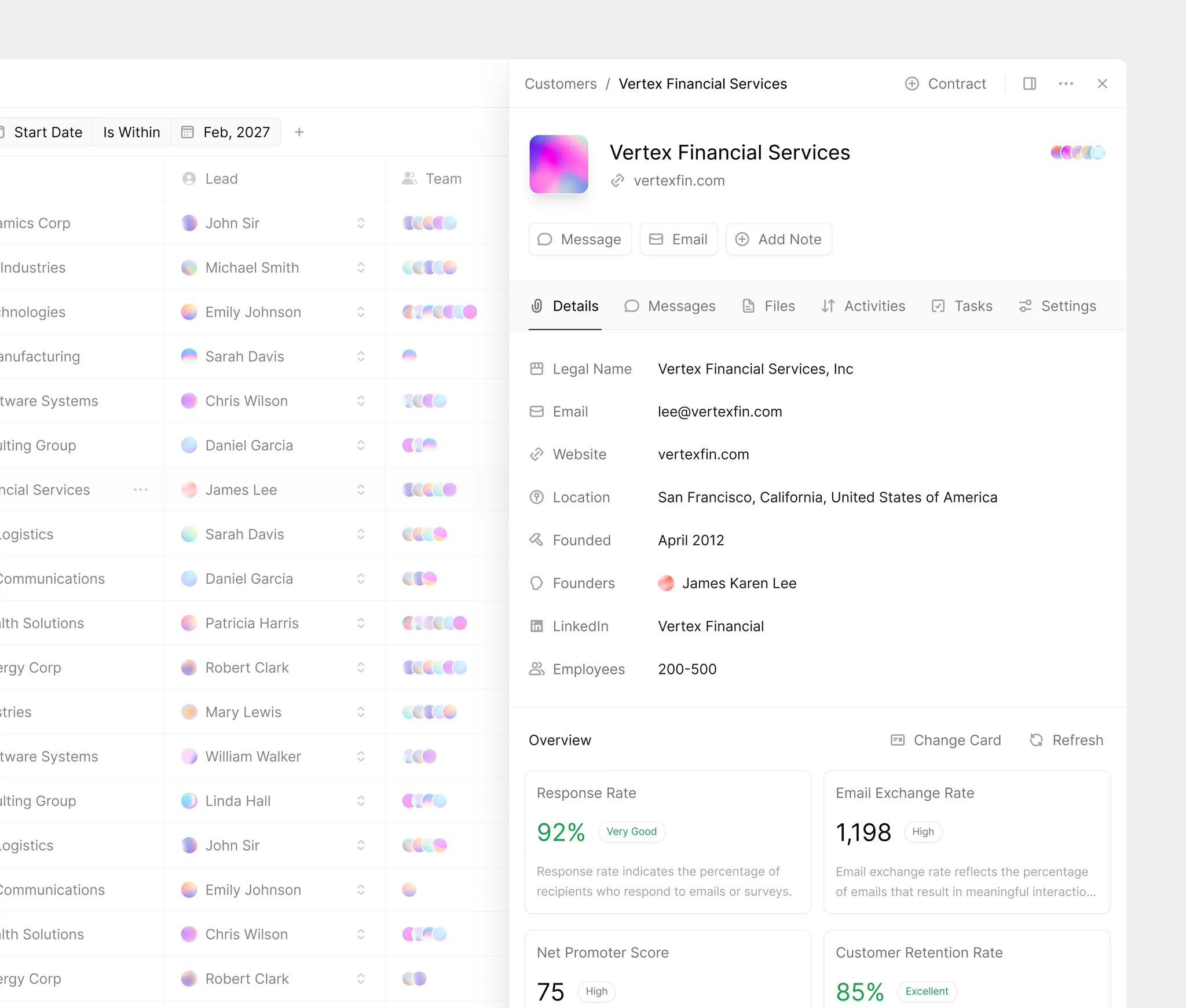Click Change Card in Overview
1186x1008 pixels.
click(946, 741)
